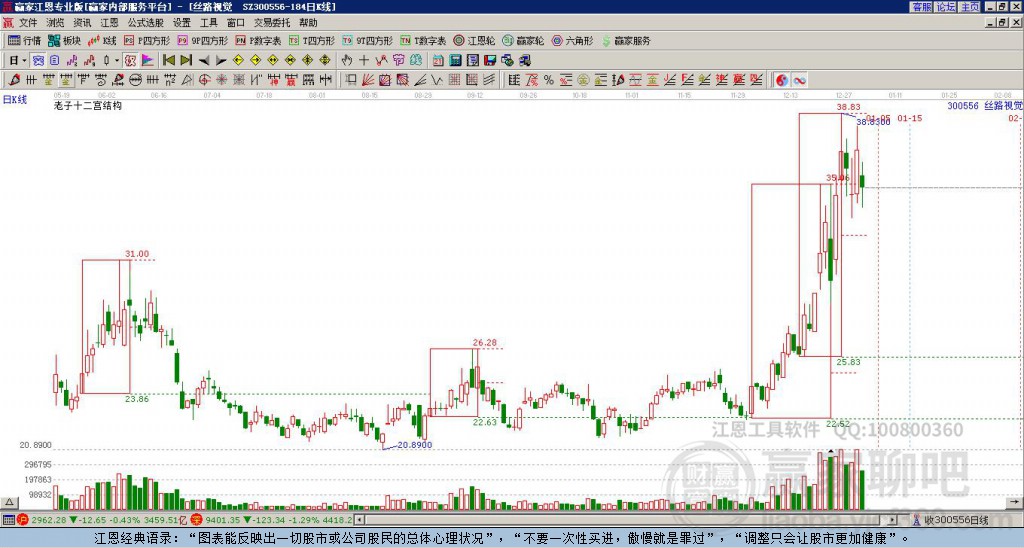The width and height of the screenshot is (1024, 548).
Task: Click the black right arrow icon
Action: coord(221,60)
